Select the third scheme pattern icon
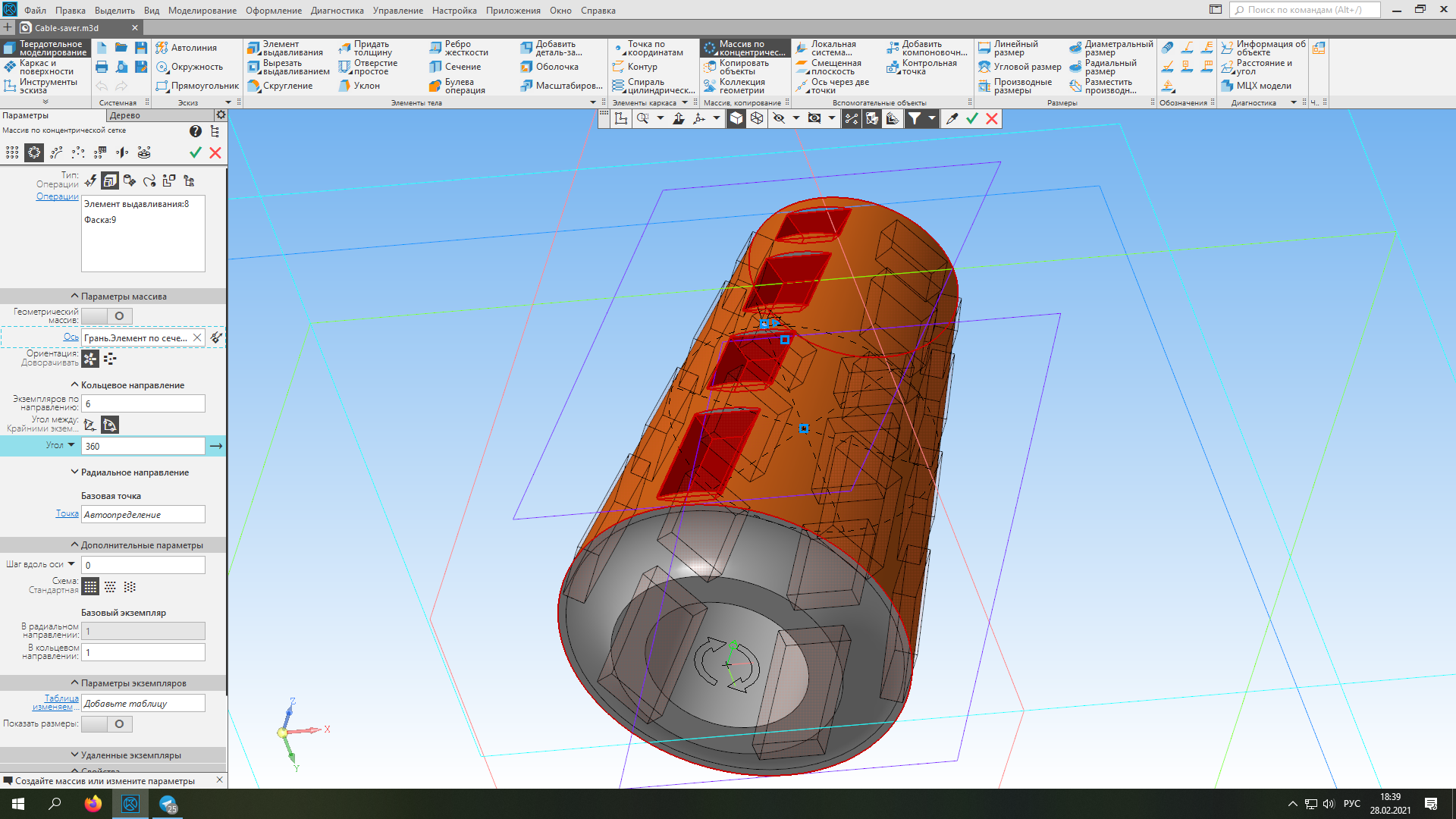 click(130, 587)
